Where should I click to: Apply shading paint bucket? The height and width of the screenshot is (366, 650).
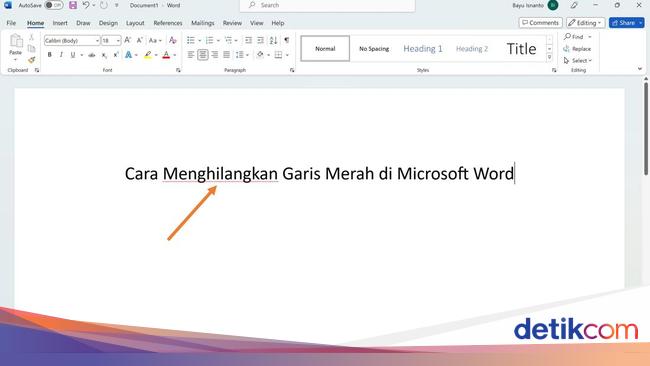click(260, 55)
